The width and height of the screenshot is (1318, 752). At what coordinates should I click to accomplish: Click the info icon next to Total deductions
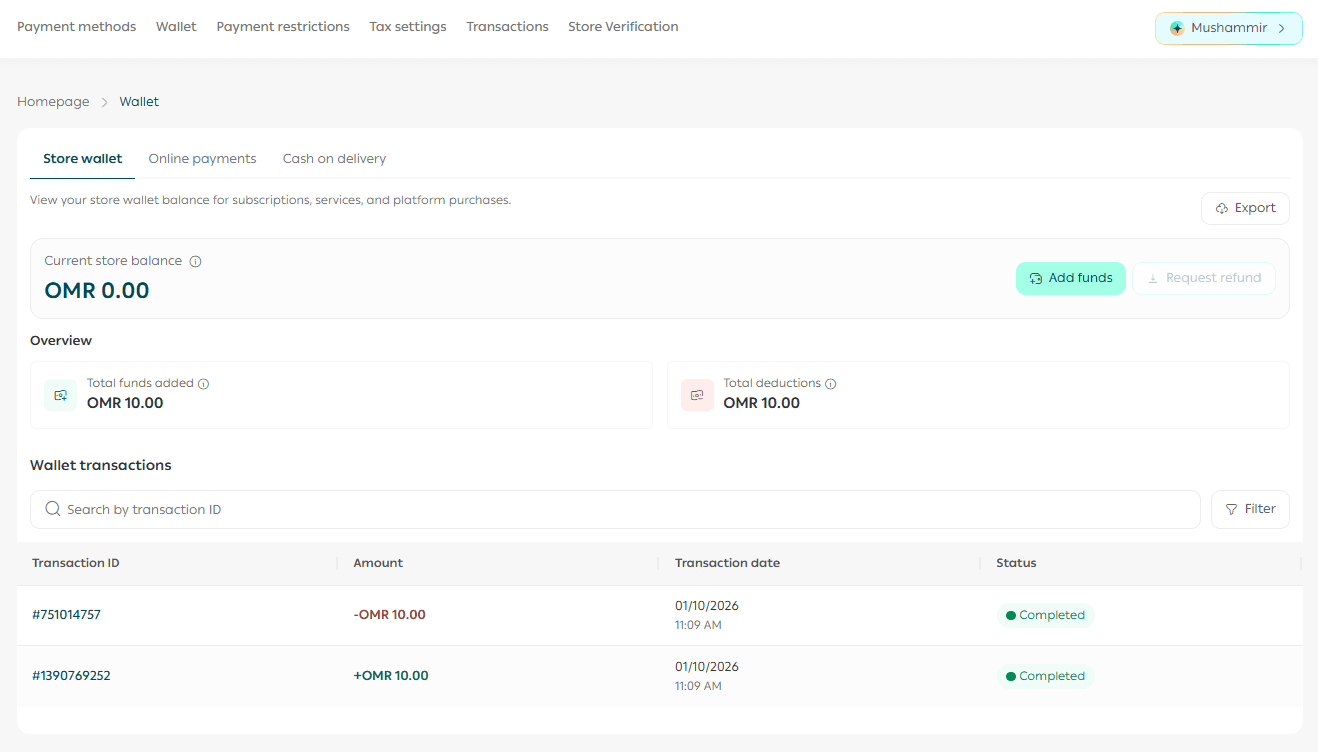coord(831,384)
